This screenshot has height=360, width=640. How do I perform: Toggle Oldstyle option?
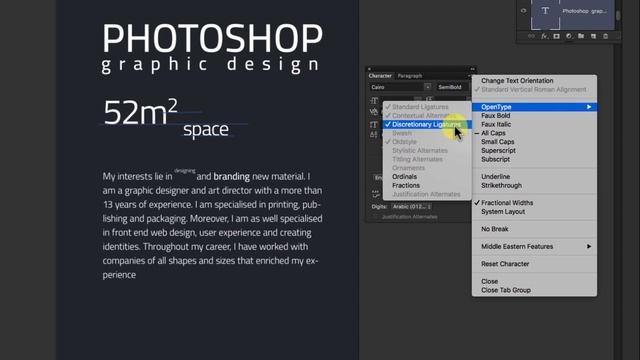pos(427,142)
